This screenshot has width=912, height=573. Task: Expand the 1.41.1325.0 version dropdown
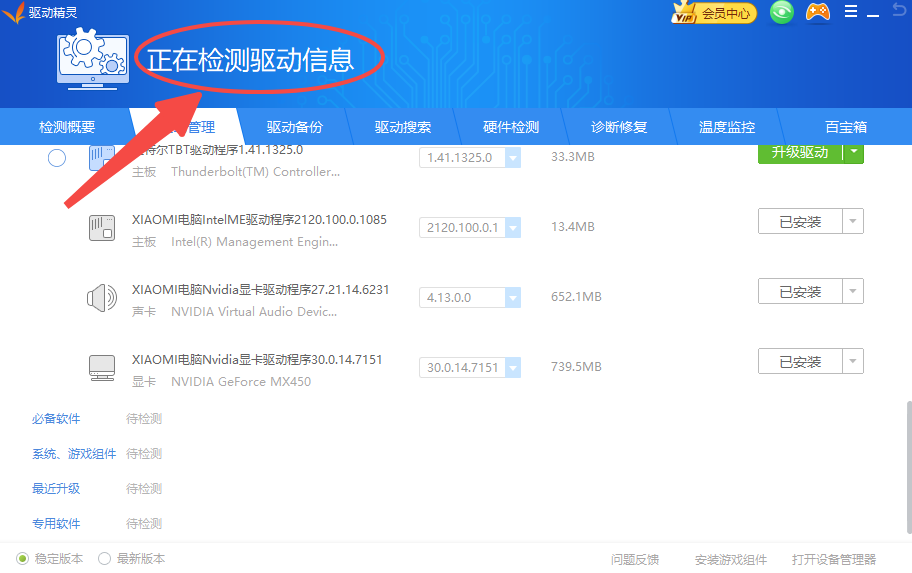tap(512, 158)
